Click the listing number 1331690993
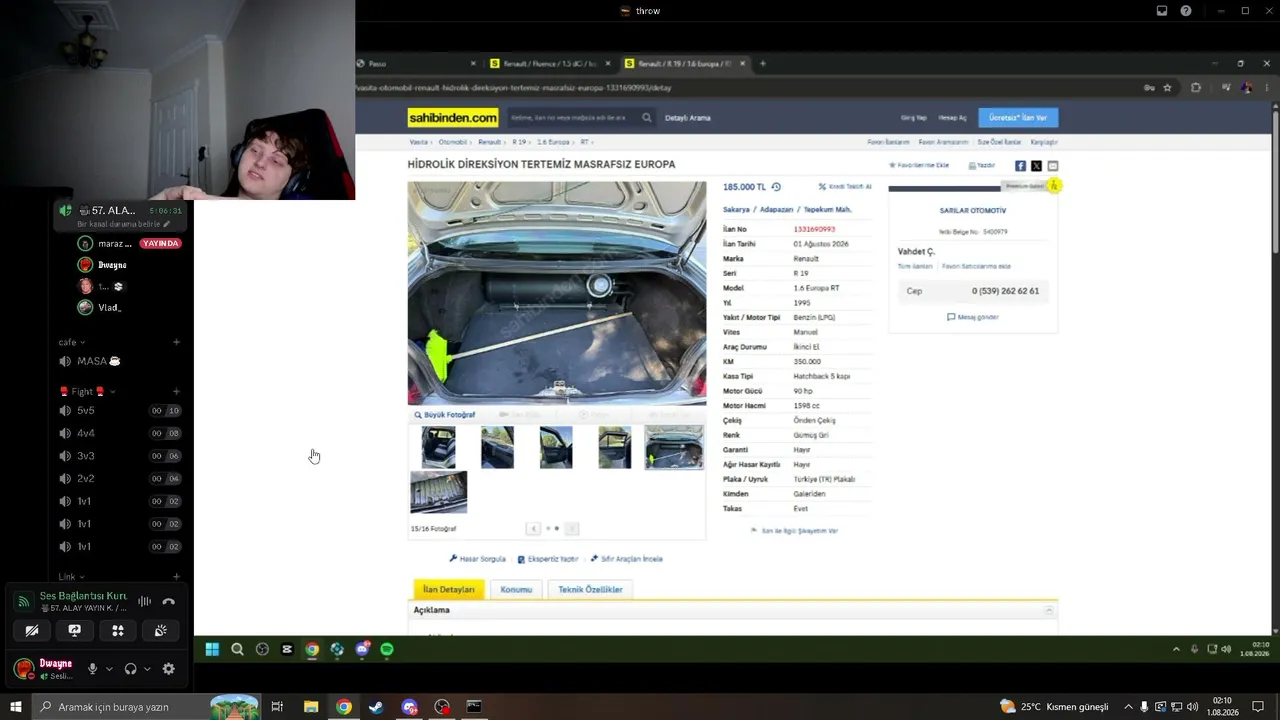This screenshot has height=720, width=1280. point(814,229)
